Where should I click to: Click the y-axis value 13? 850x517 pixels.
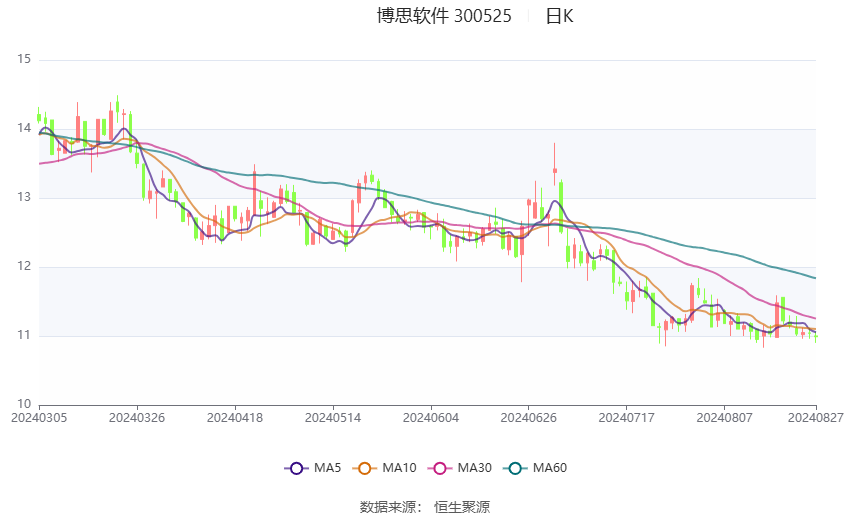tap(24, 197)
